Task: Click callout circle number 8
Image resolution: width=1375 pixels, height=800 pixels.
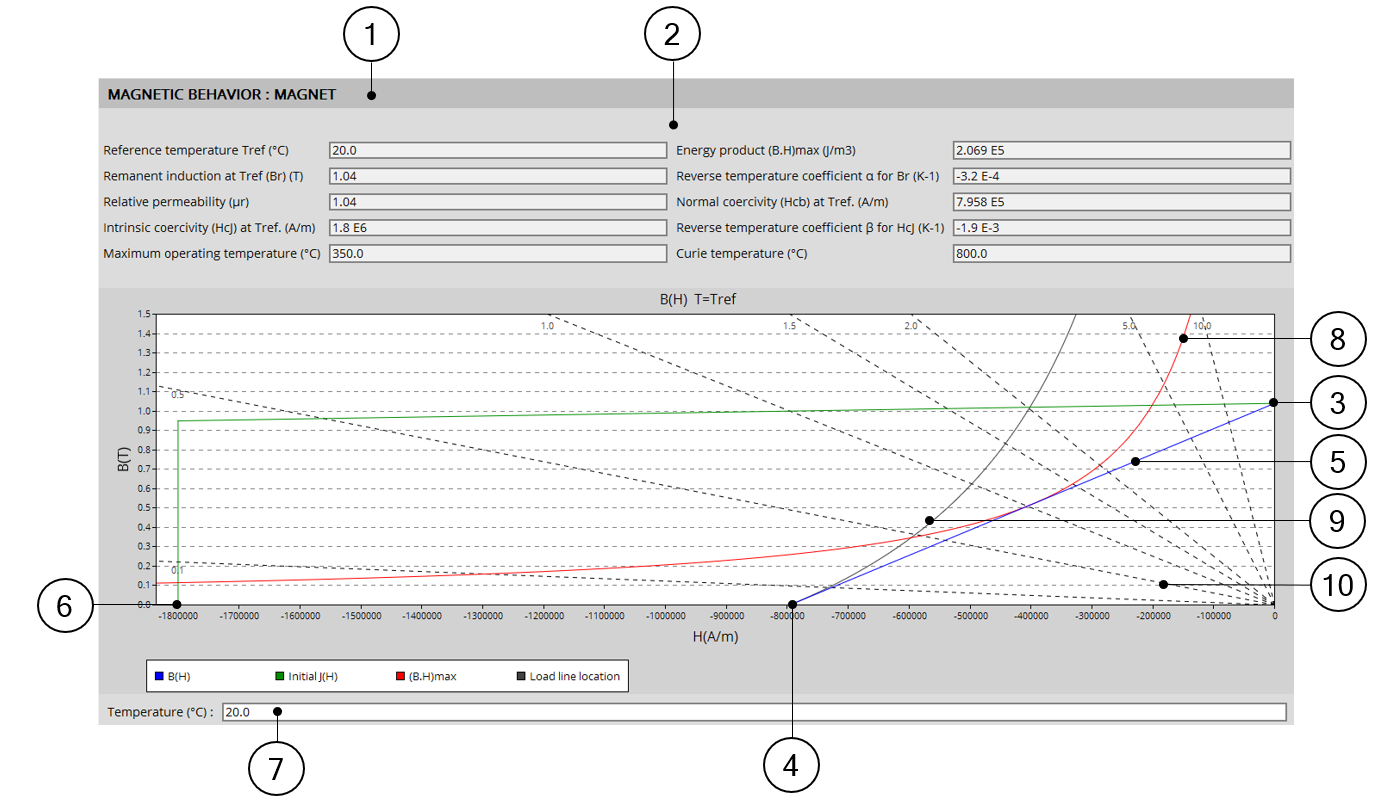Action: point(1338,339)
